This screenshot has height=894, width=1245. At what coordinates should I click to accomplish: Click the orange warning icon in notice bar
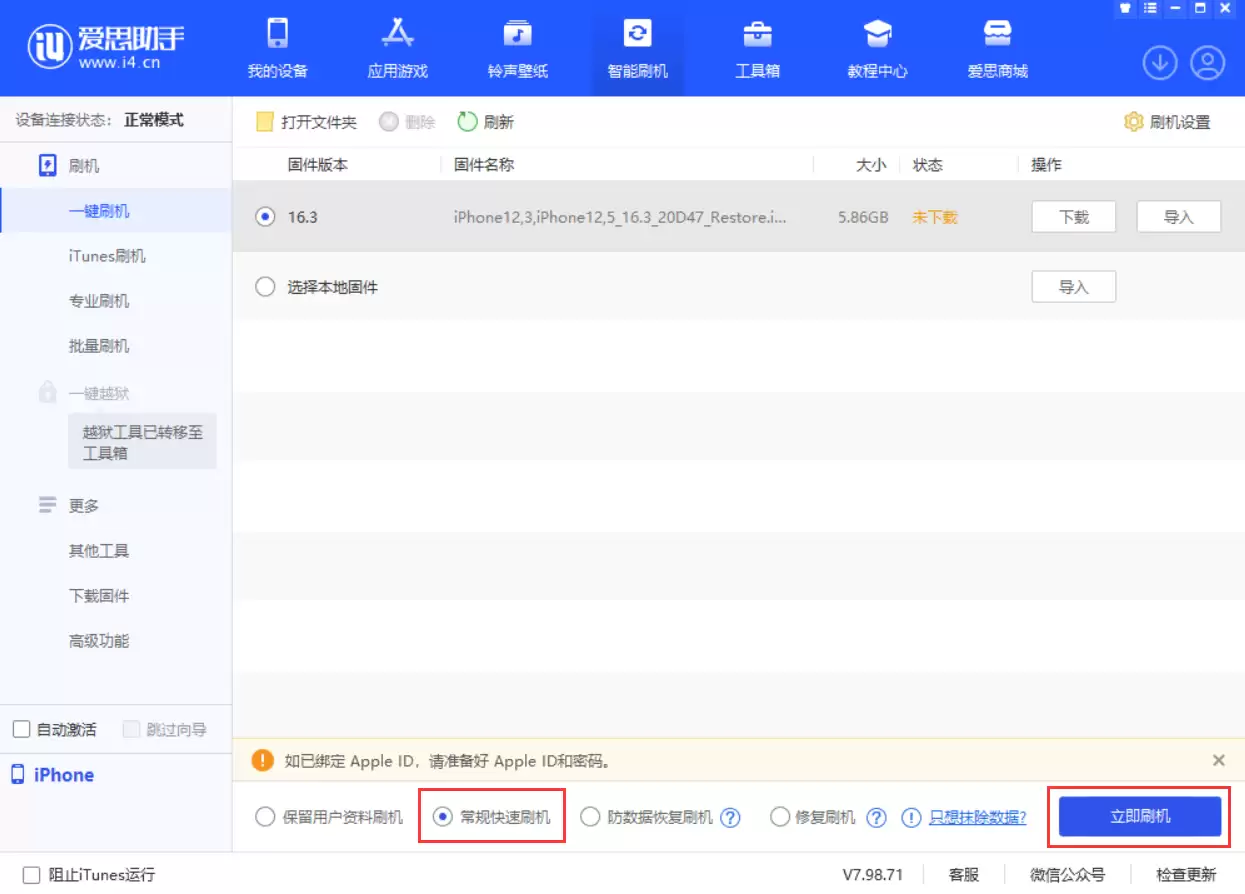point(263,760)
